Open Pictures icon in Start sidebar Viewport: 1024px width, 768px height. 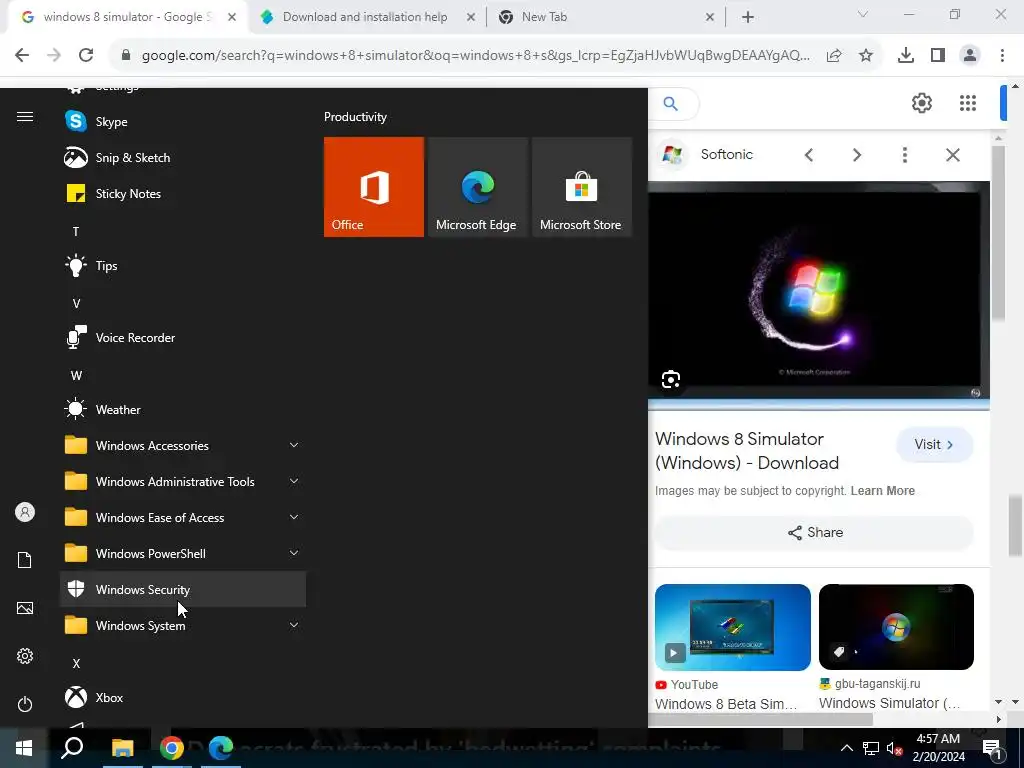pos(25,608)
